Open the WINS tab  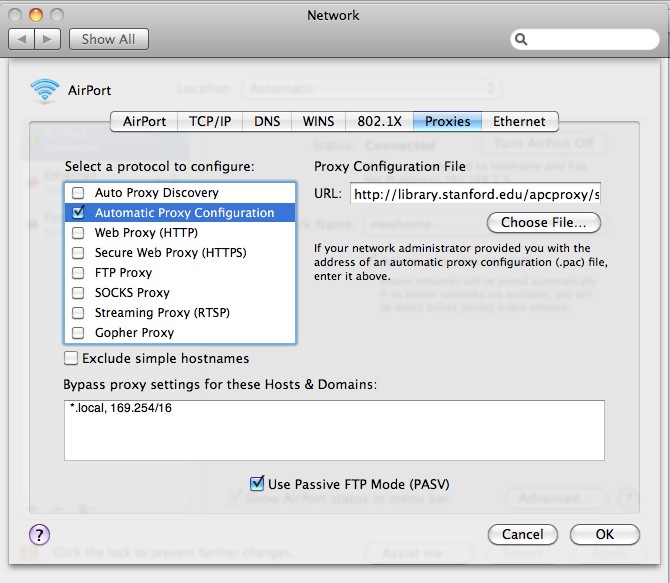point(318,121)
